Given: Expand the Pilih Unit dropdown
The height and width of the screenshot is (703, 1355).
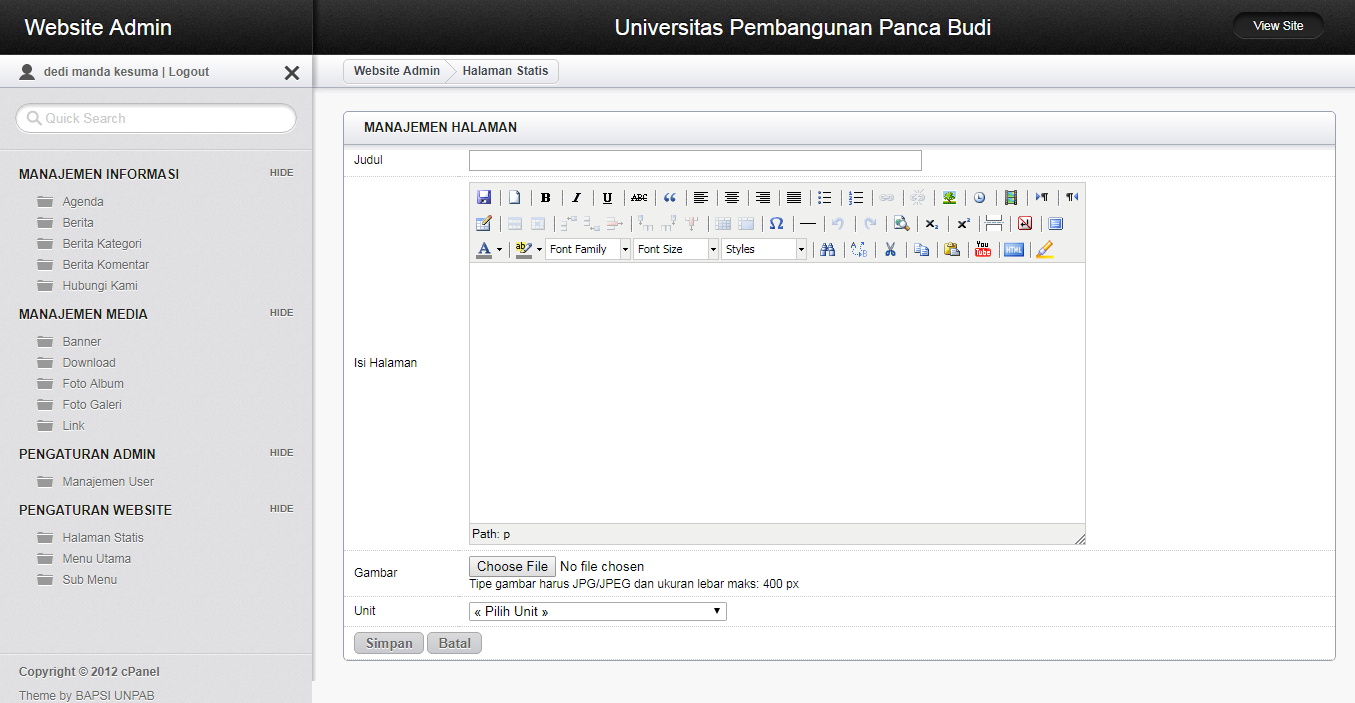Looking at the screenshot, I should 597,611.
